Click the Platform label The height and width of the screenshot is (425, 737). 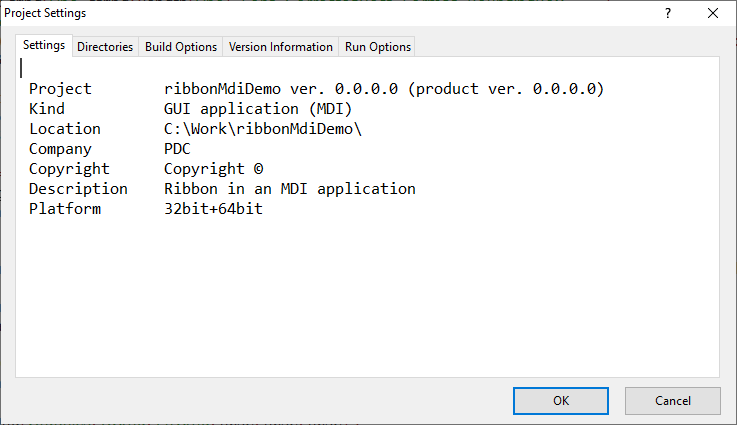[65, 209]
